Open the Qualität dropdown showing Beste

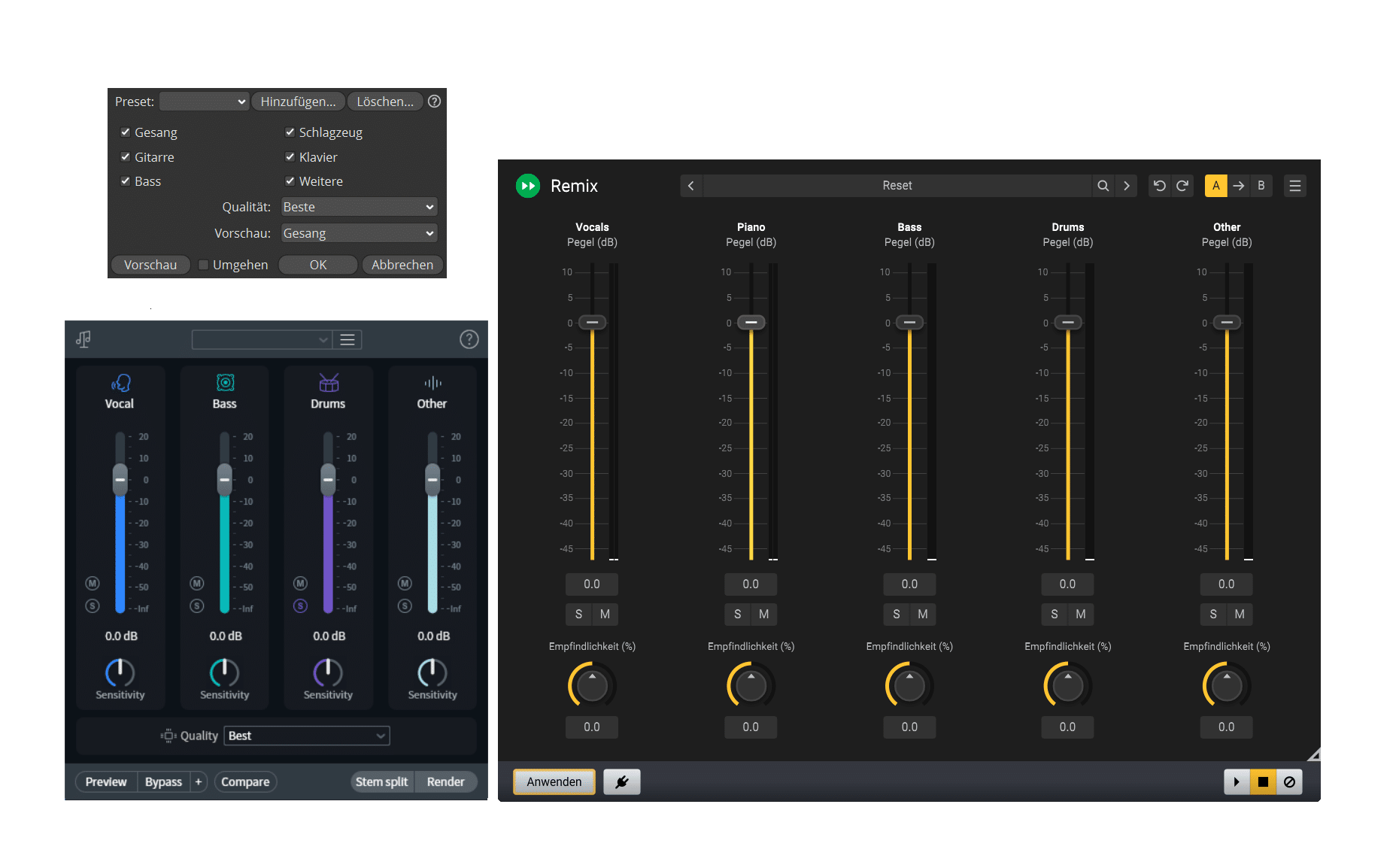[x=360, y=207]
